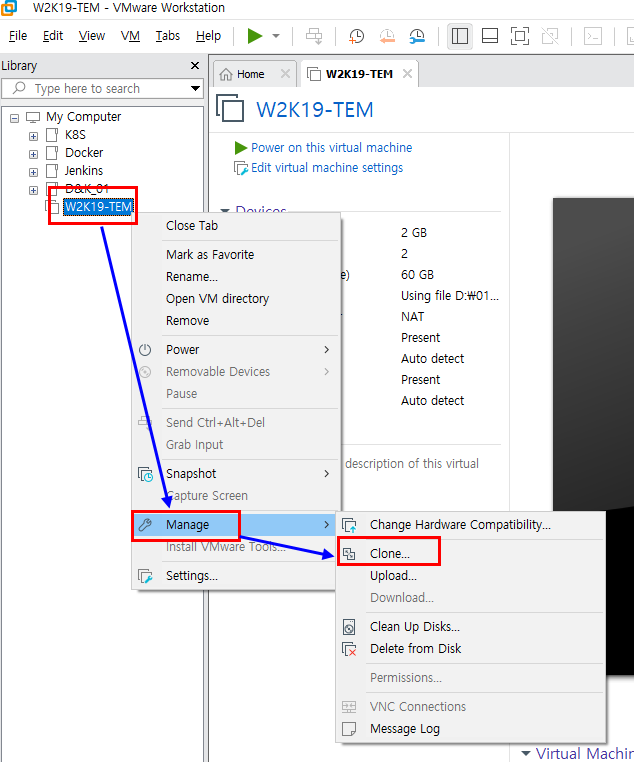Collapse the My Computer tree node

[15, 118]
